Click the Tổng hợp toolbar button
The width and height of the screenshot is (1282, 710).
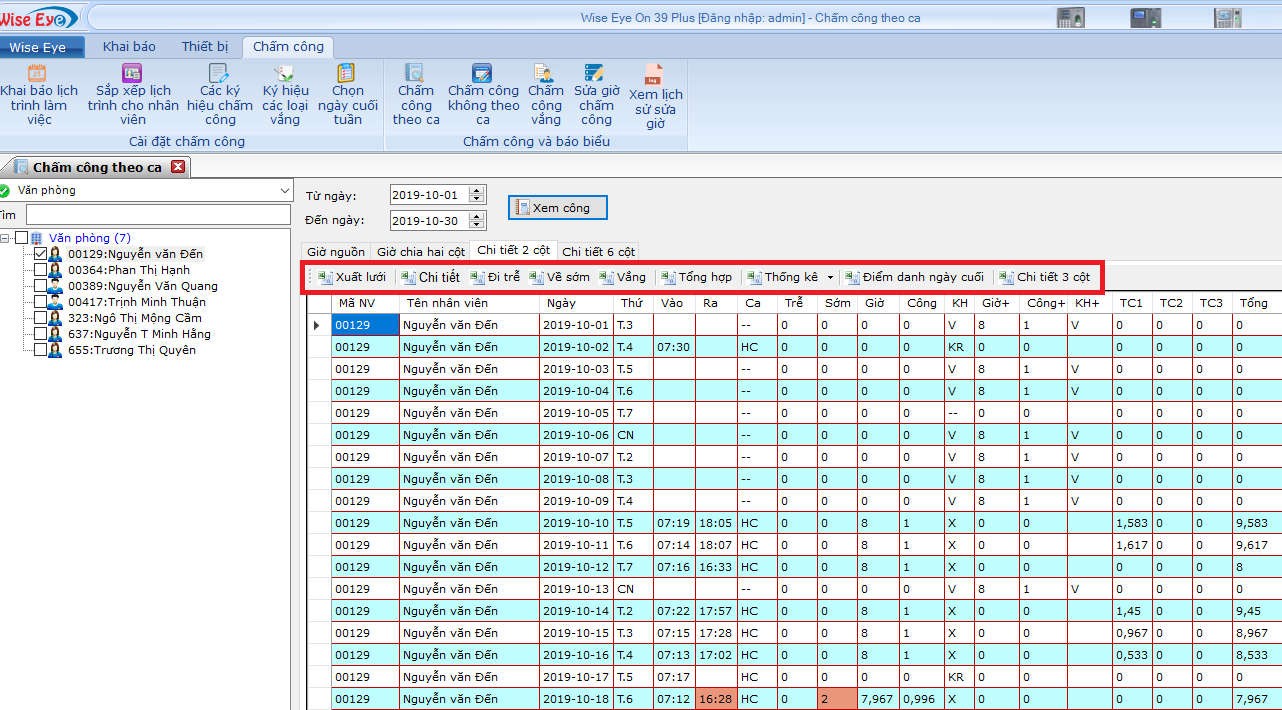click(x=696, y=277)
